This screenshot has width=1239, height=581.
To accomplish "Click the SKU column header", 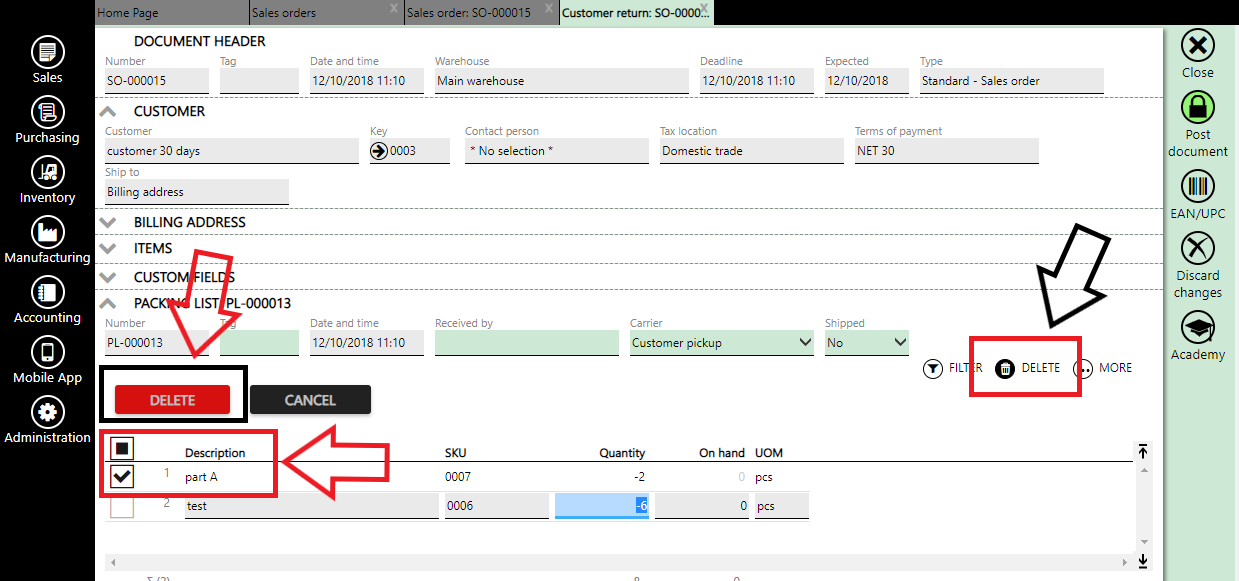I will pos(455,453).
